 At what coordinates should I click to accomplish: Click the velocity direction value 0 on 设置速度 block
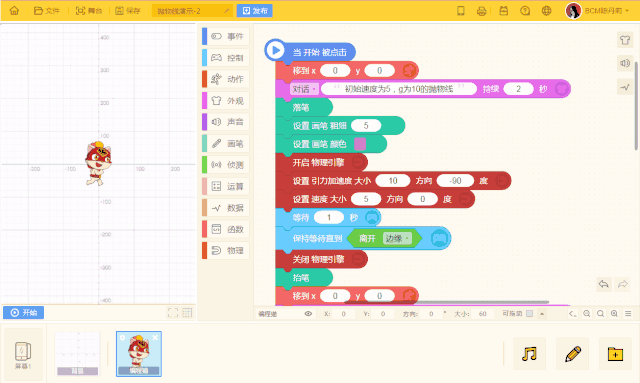[x=422, y=199]
